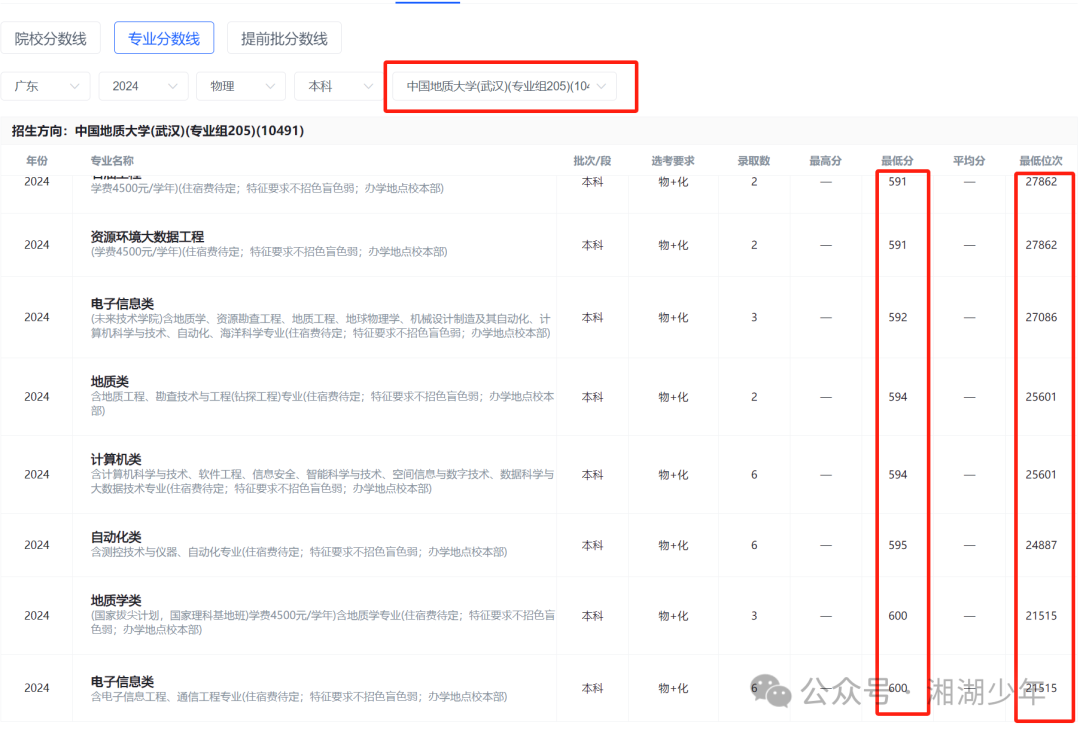Select the 地质类 major name
The image size is (1080, 735).
click(110, 382)
